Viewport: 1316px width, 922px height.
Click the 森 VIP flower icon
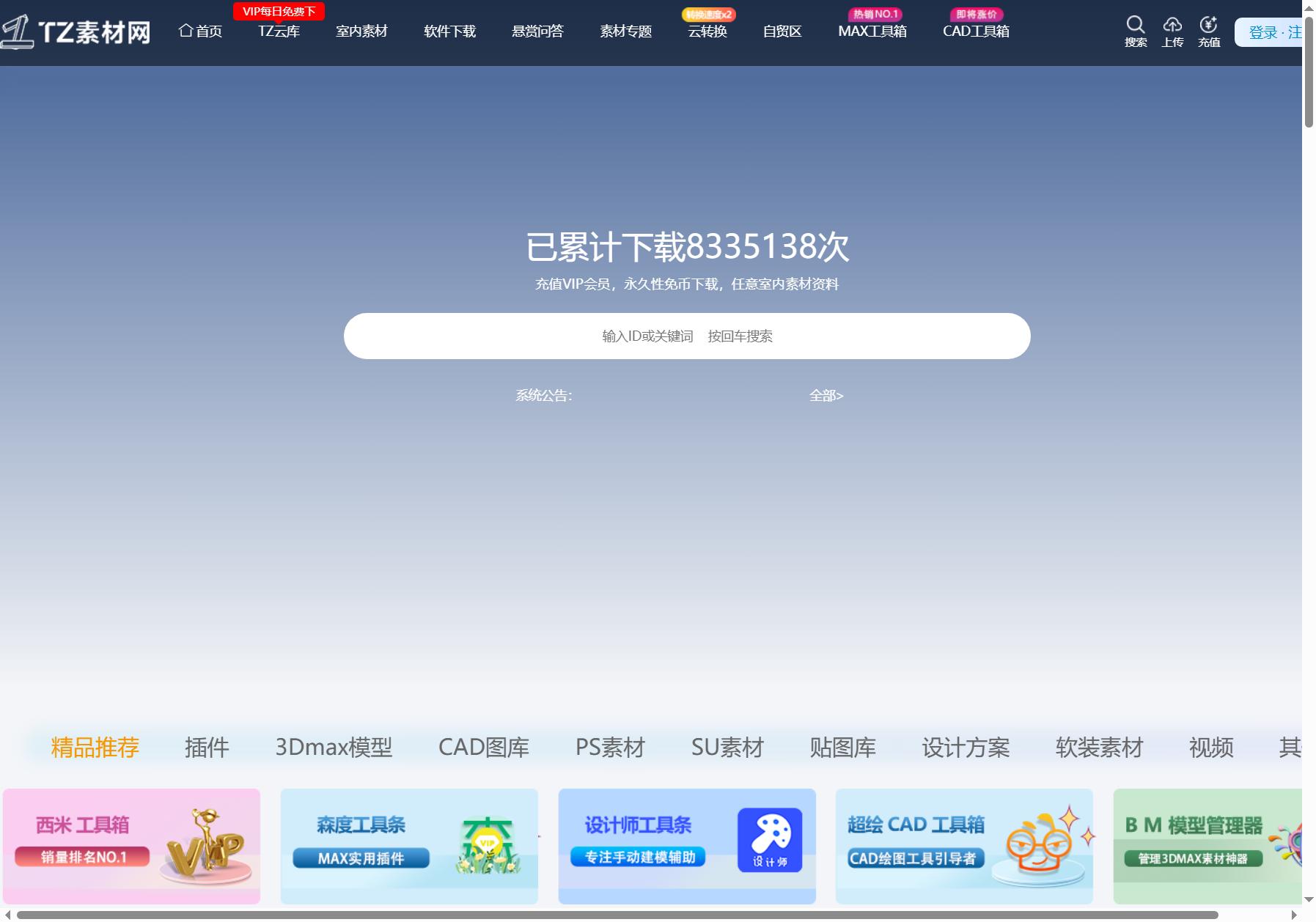click(x=488, y=846)
